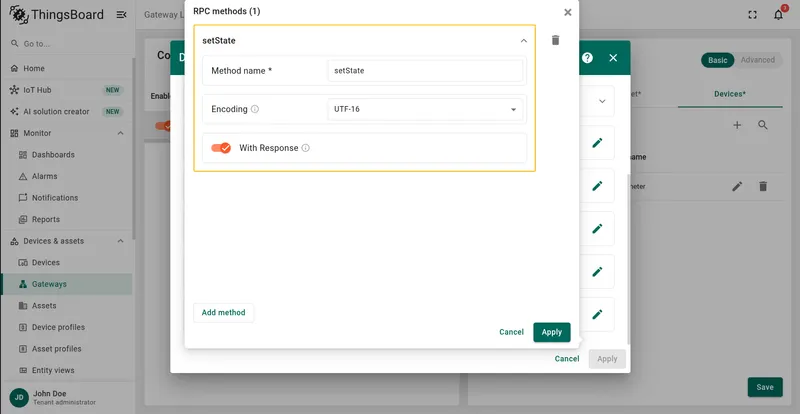Click the fourth pencil edit icon

[597, 272]
